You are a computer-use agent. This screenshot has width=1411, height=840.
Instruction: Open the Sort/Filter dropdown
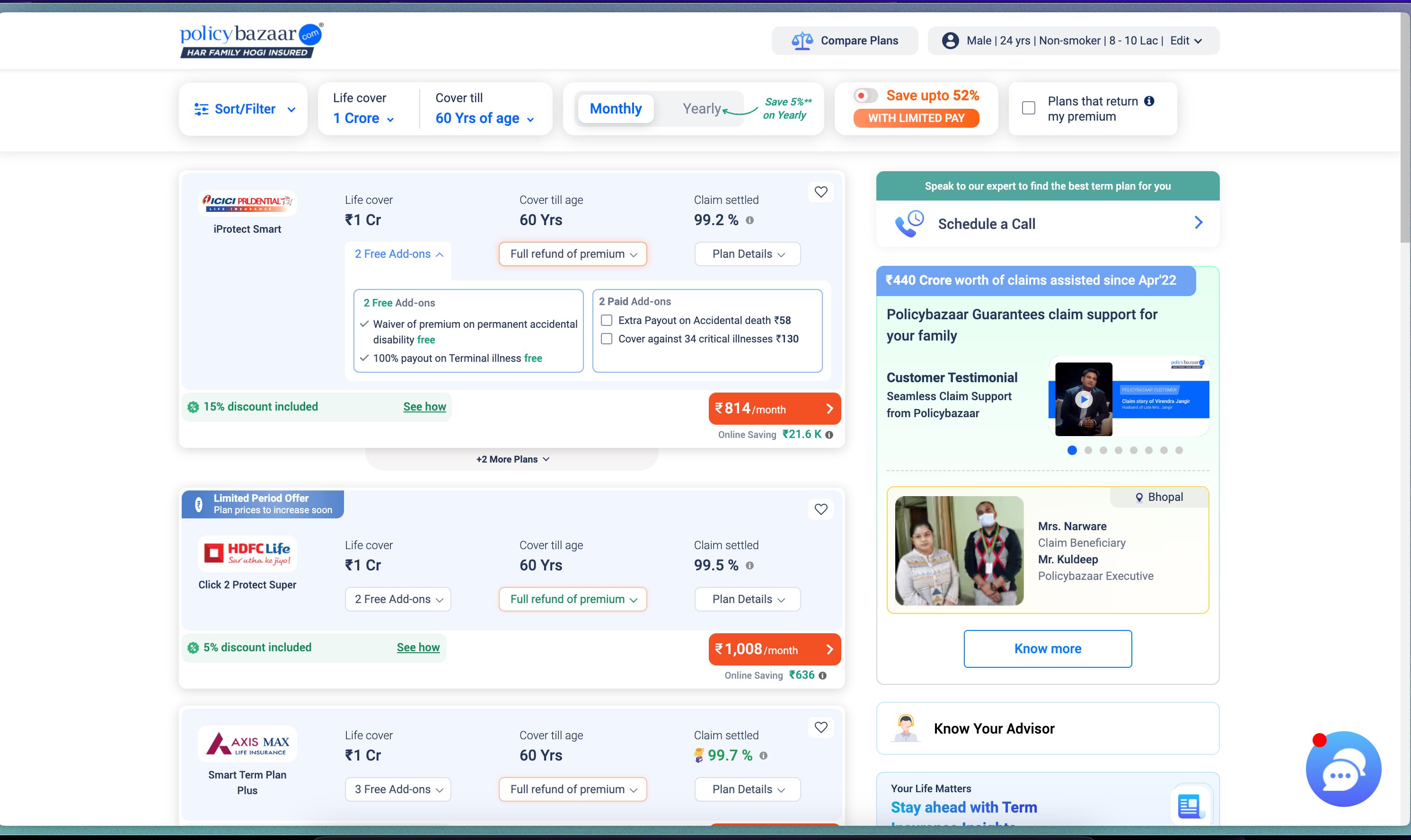244,109
